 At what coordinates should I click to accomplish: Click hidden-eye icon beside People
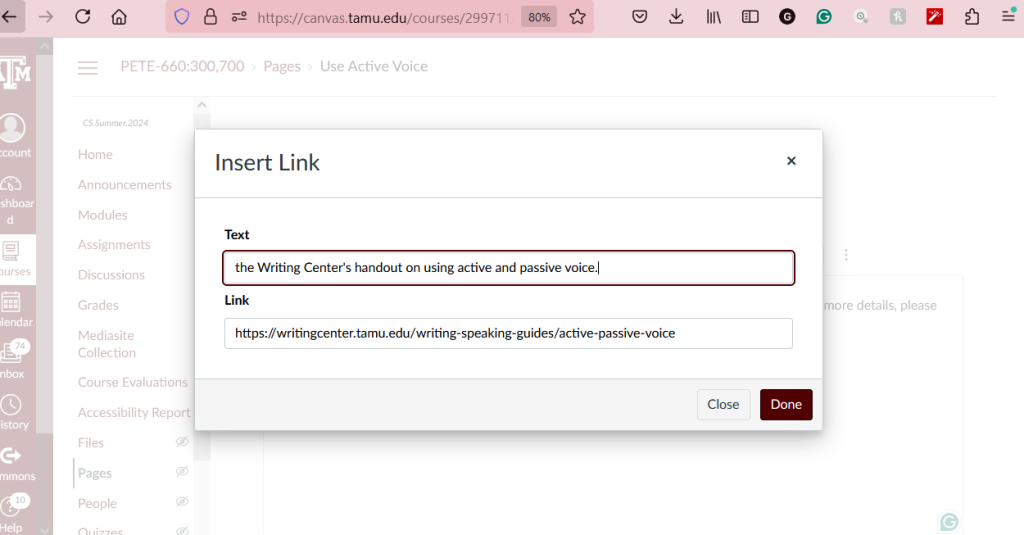click(182, 501)
